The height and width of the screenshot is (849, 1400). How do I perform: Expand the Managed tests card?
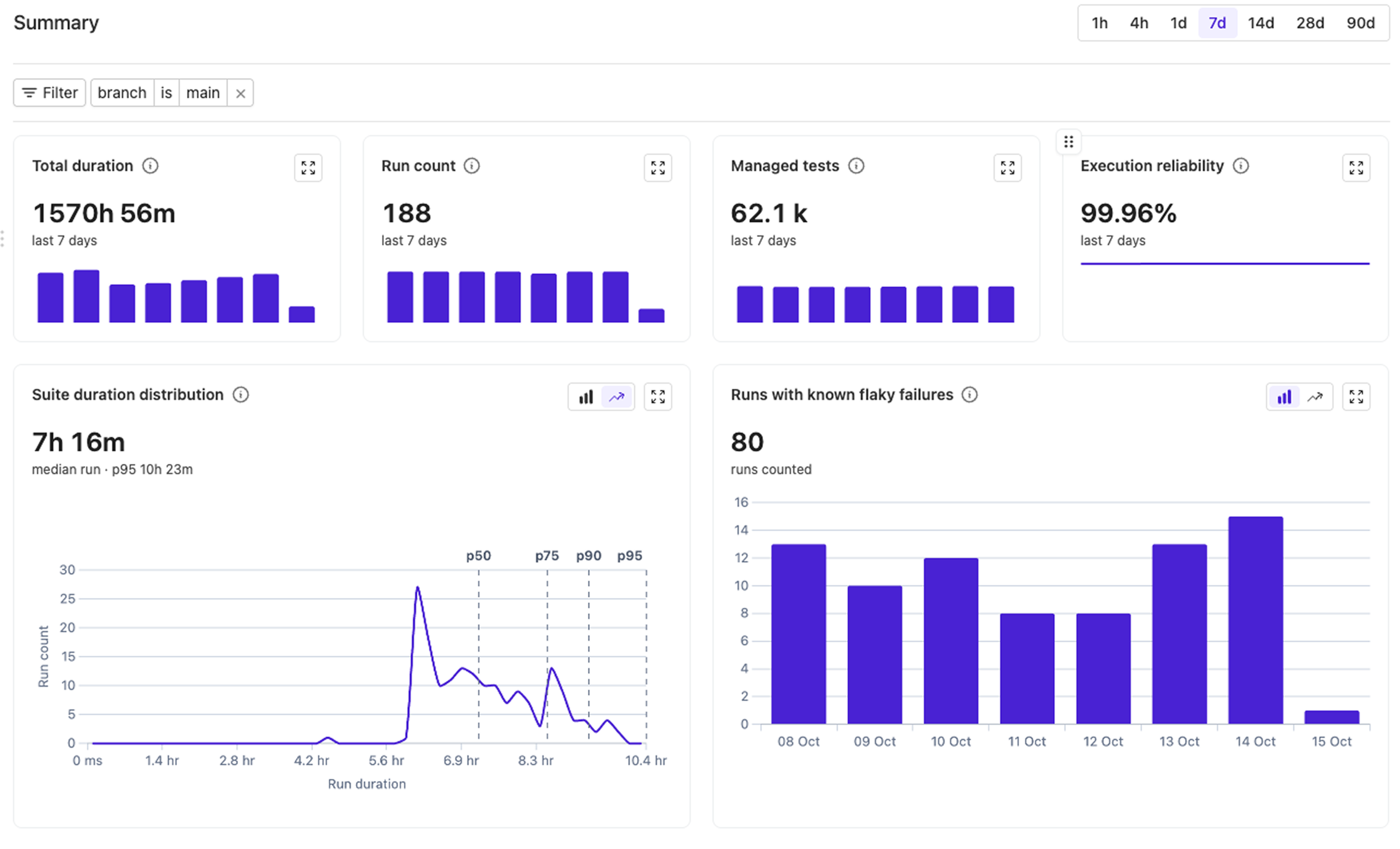1007,168
